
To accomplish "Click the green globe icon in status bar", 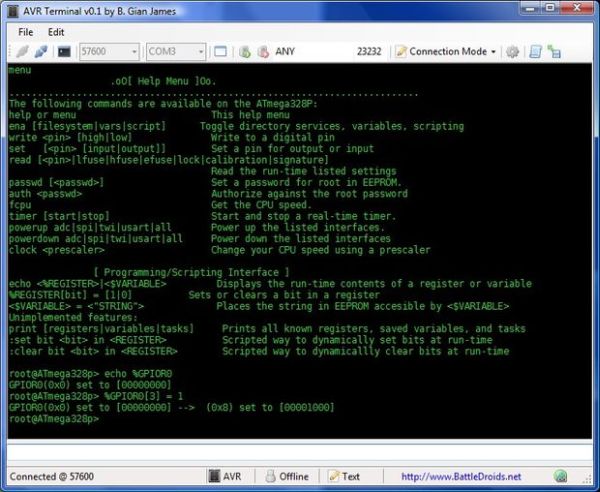I will coord(560,476).
